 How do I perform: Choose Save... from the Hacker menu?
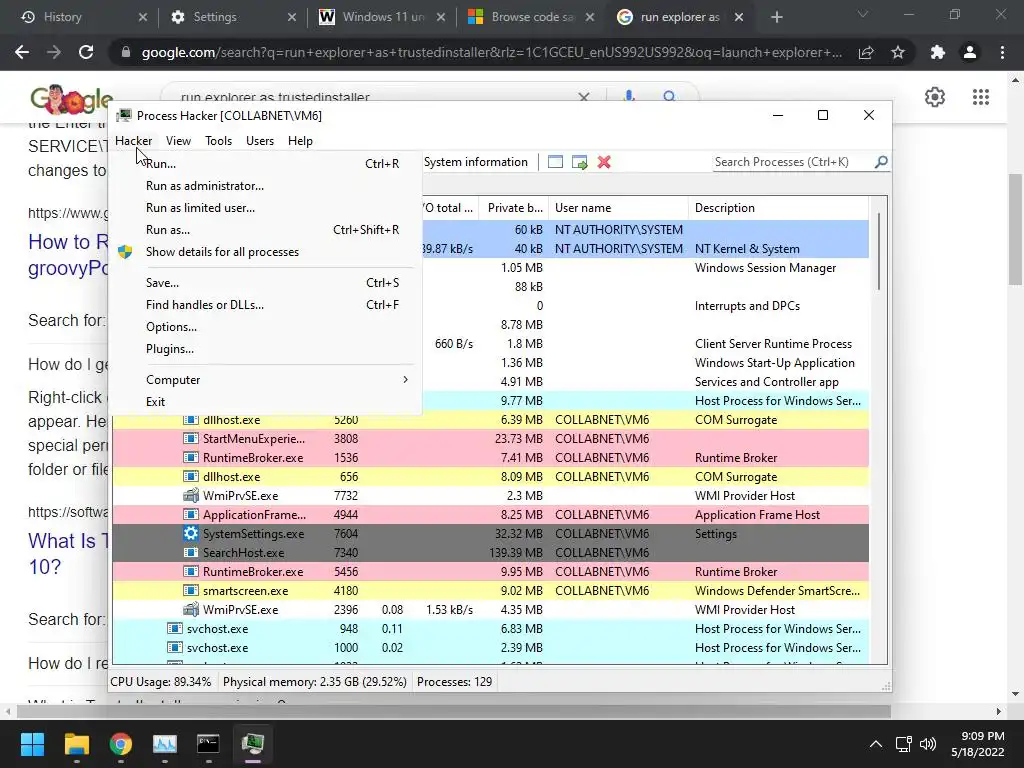tap(264, 283)
